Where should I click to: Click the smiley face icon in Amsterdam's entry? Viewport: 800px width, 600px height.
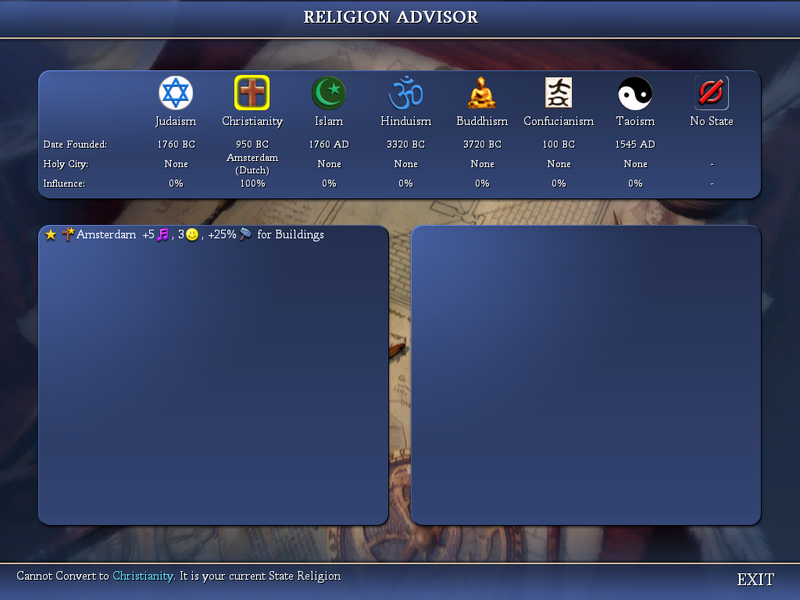(x=192, y=235)
